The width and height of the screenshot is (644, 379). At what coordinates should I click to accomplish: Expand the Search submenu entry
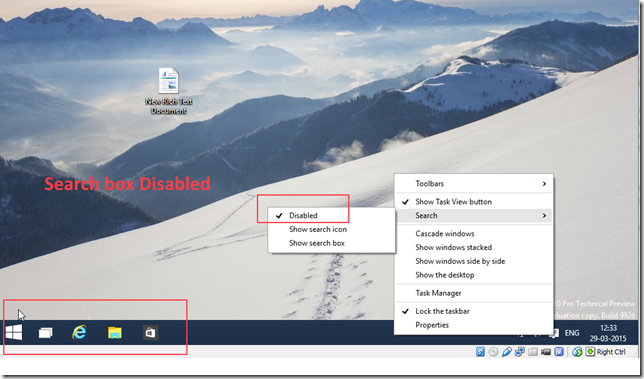[474, 215]
